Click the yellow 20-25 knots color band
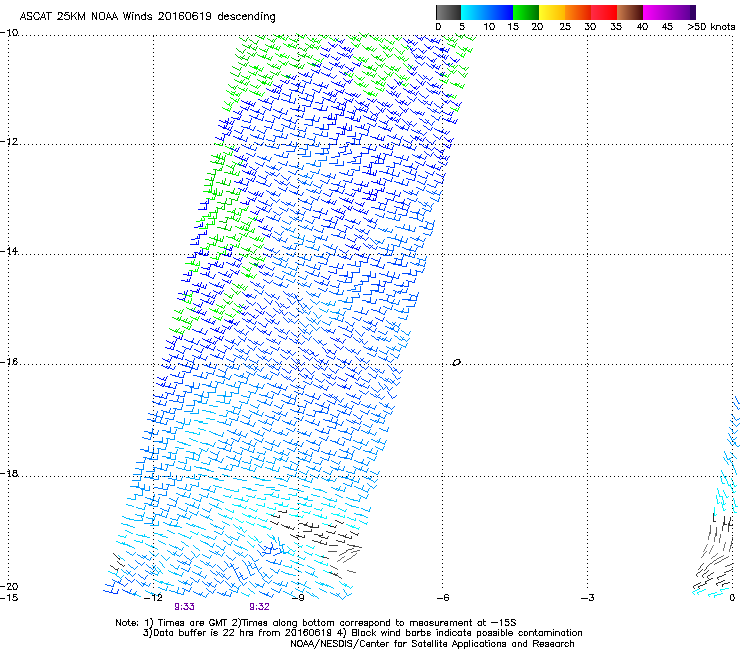Image resolution: width=740 pixels, height=650 pixels. (x=552, y=12)
